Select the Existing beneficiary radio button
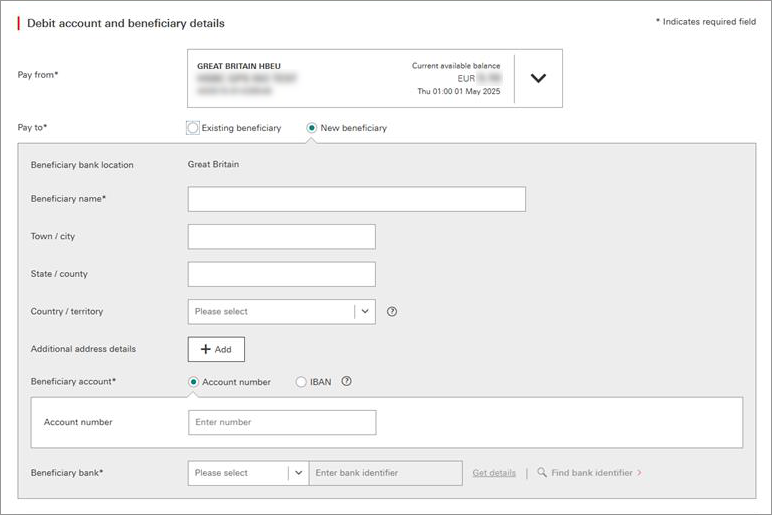Screen dimensions: 772x515 [193, 128]
